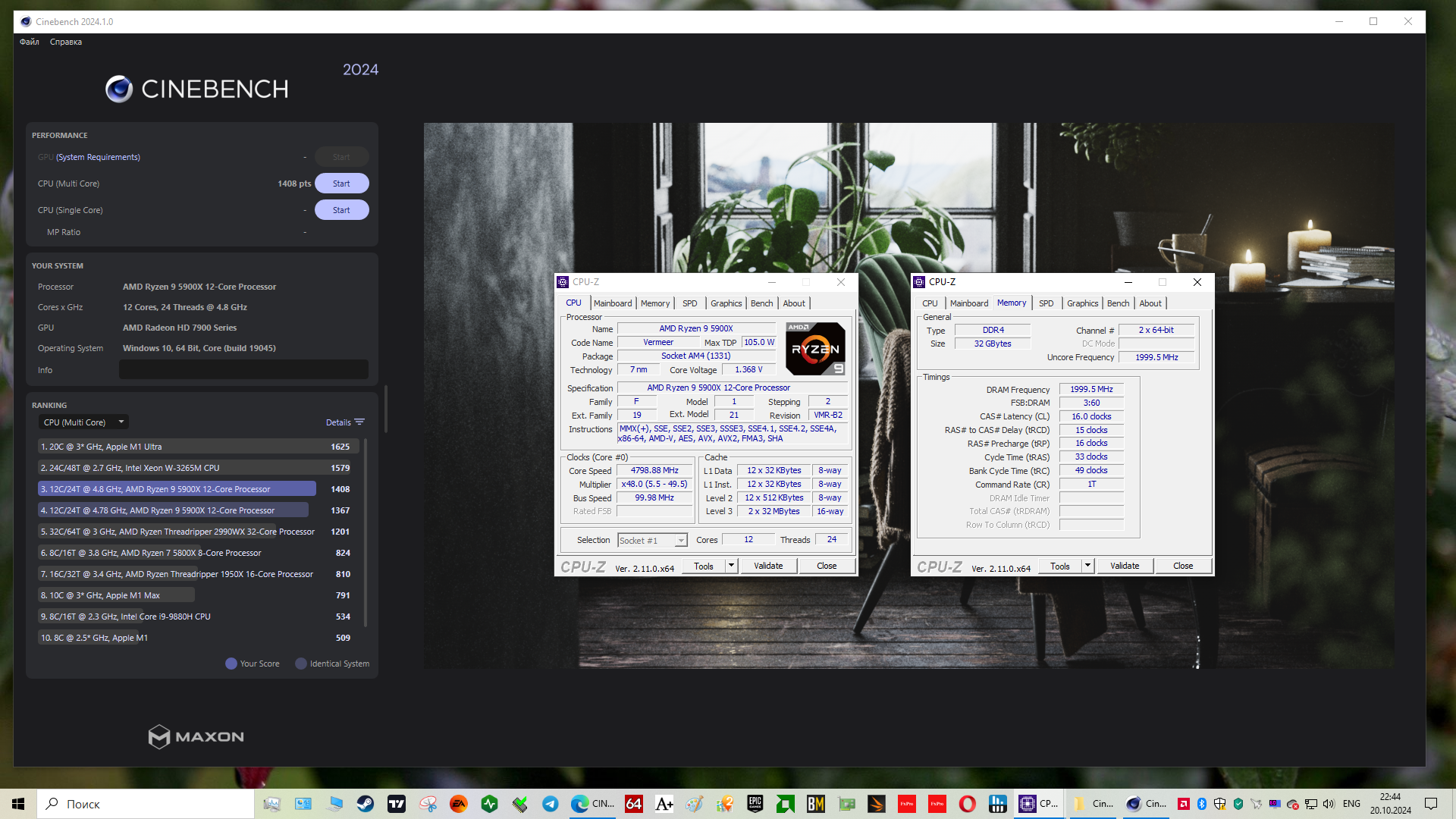The image size is (1456, 819).
Task: Click the Bluetooth tray icon
Action: point(1202,804)
